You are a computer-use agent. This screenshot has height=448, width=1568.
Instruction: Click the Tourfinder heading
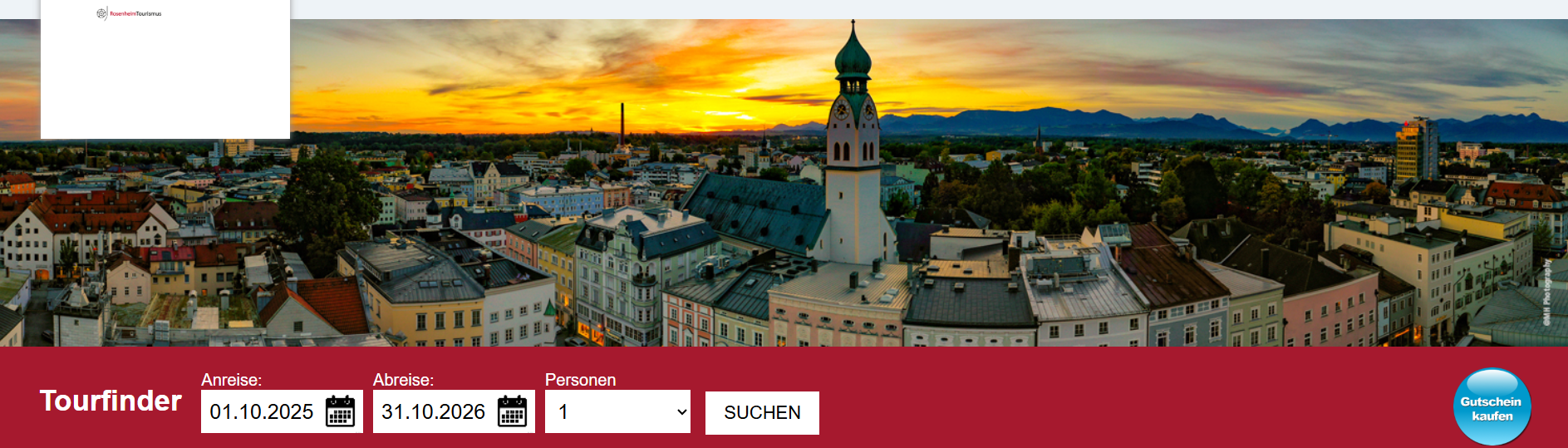click(111, 401)
